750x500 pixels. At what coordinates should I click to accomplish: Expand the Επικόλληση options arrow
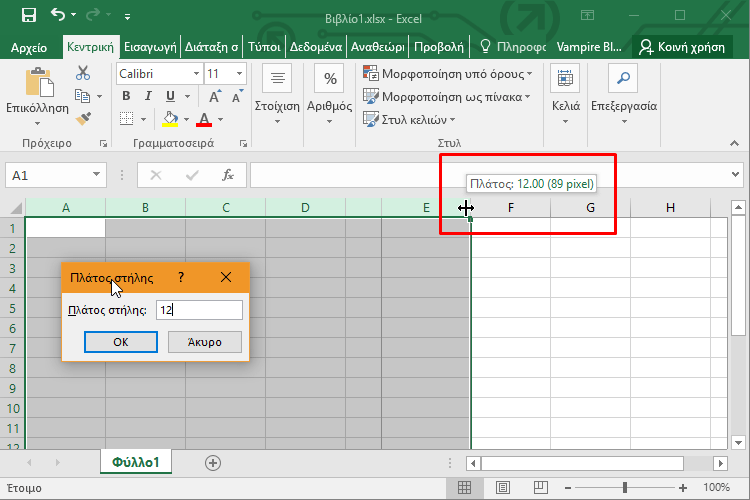[x=37, y=123]
